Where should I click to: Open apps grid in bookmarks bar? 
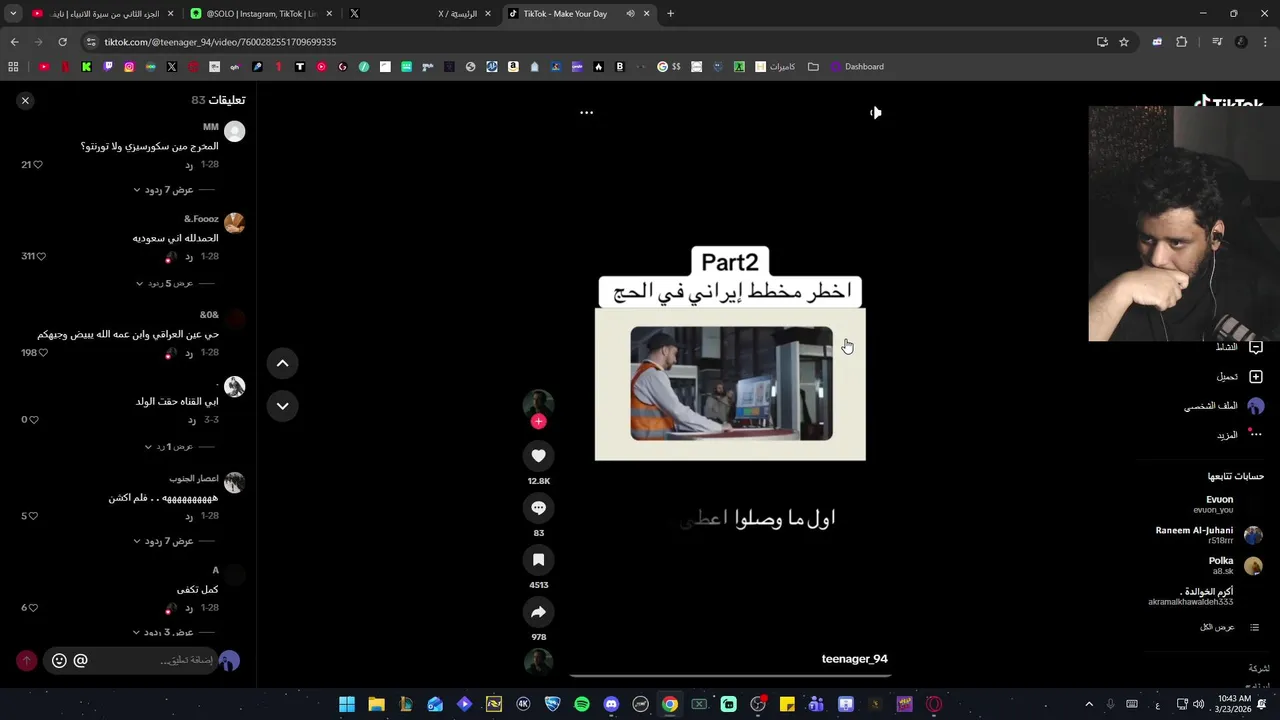(13, 67)
